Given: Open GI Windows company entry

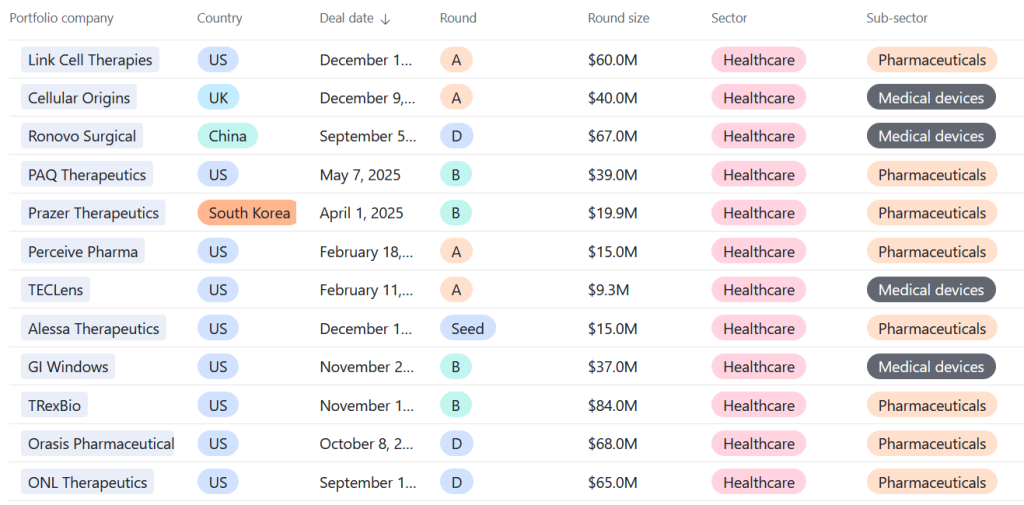Looking at the screenshot, I should (x=68, y=367).
